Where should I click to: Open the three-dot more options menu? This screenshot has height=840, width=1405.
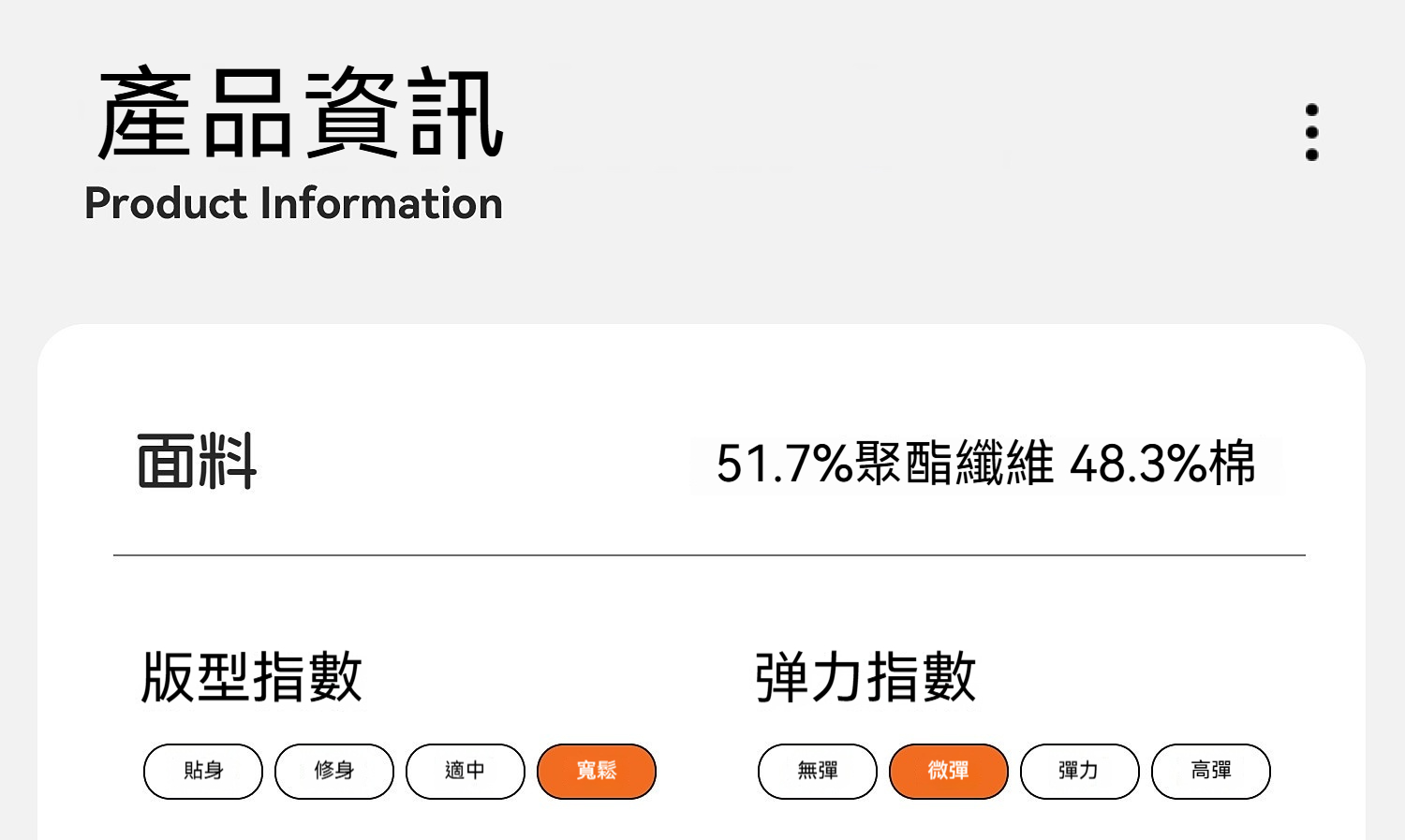point(1311,132)
